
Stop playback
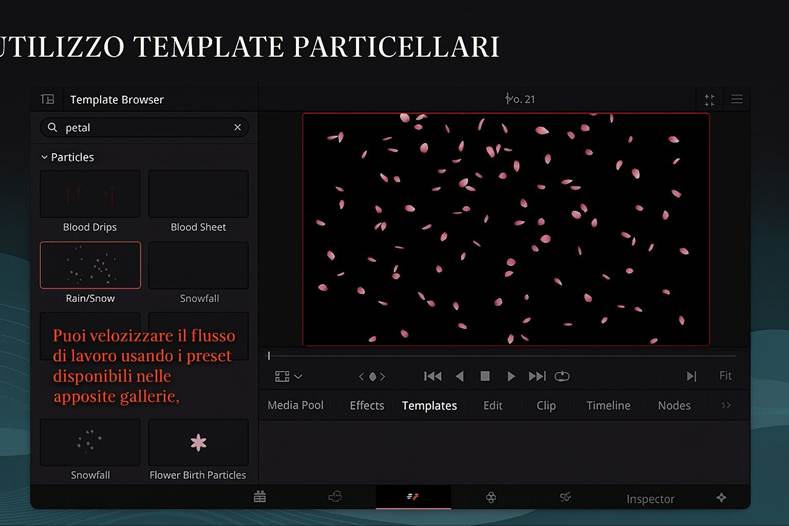[485, 376]
